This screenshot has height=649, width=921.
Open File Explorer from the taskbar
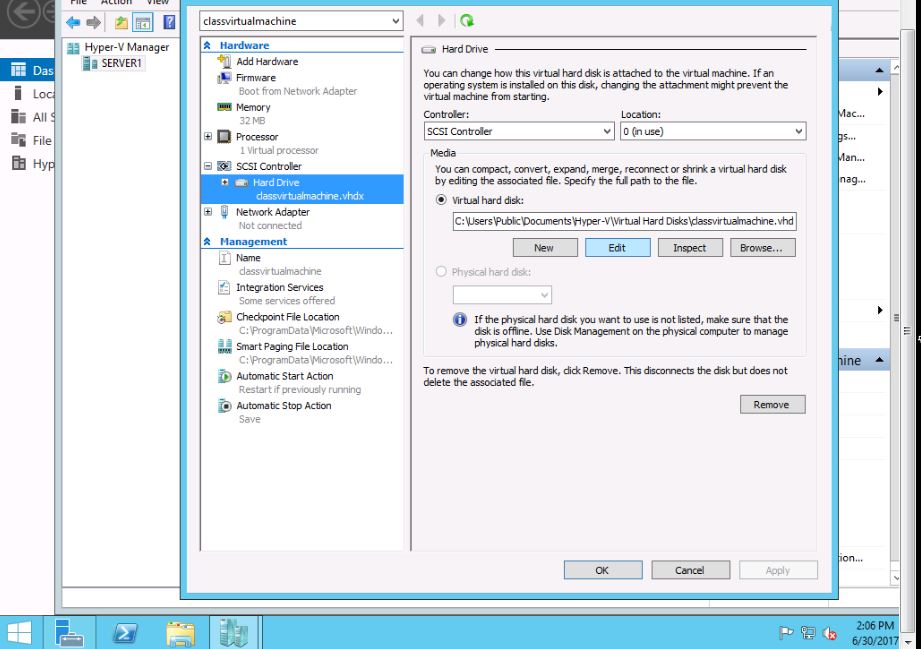[x=180, y=633]
